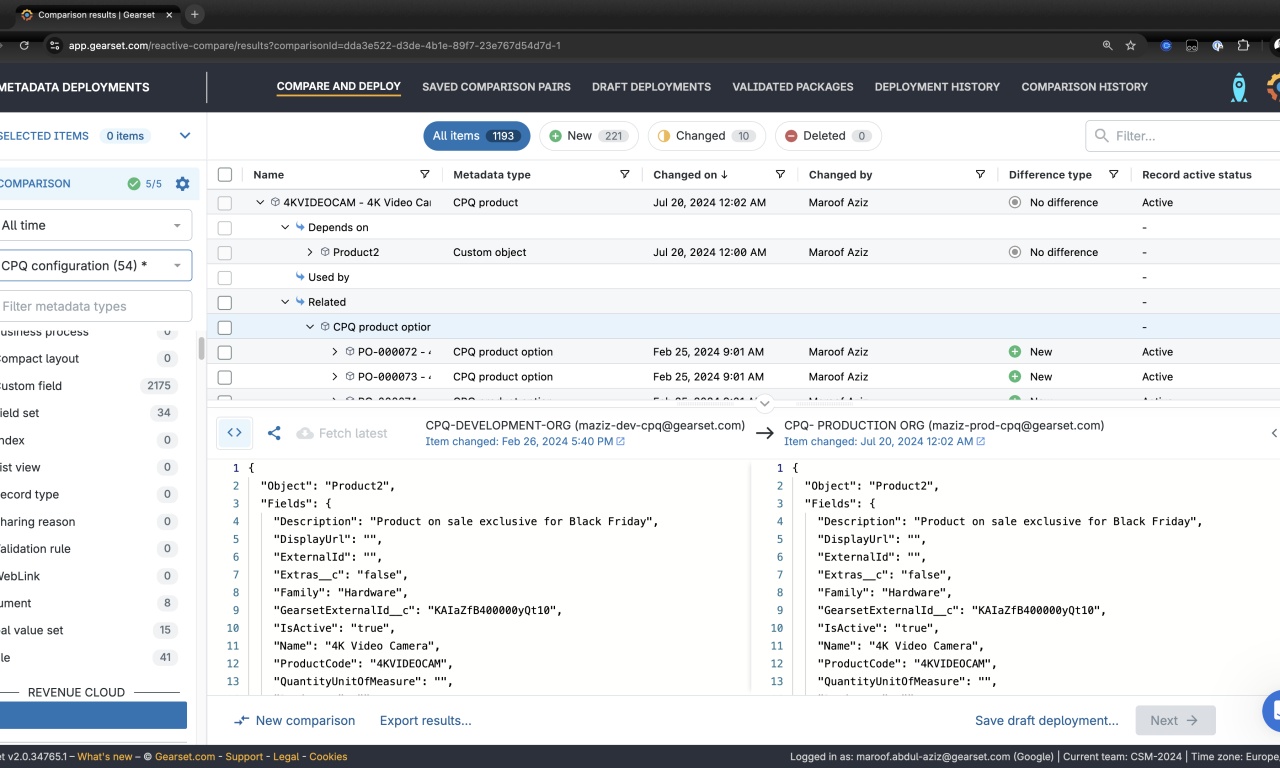Click the New comparison button
1280x768 pixels.
(x=295, y=720)
